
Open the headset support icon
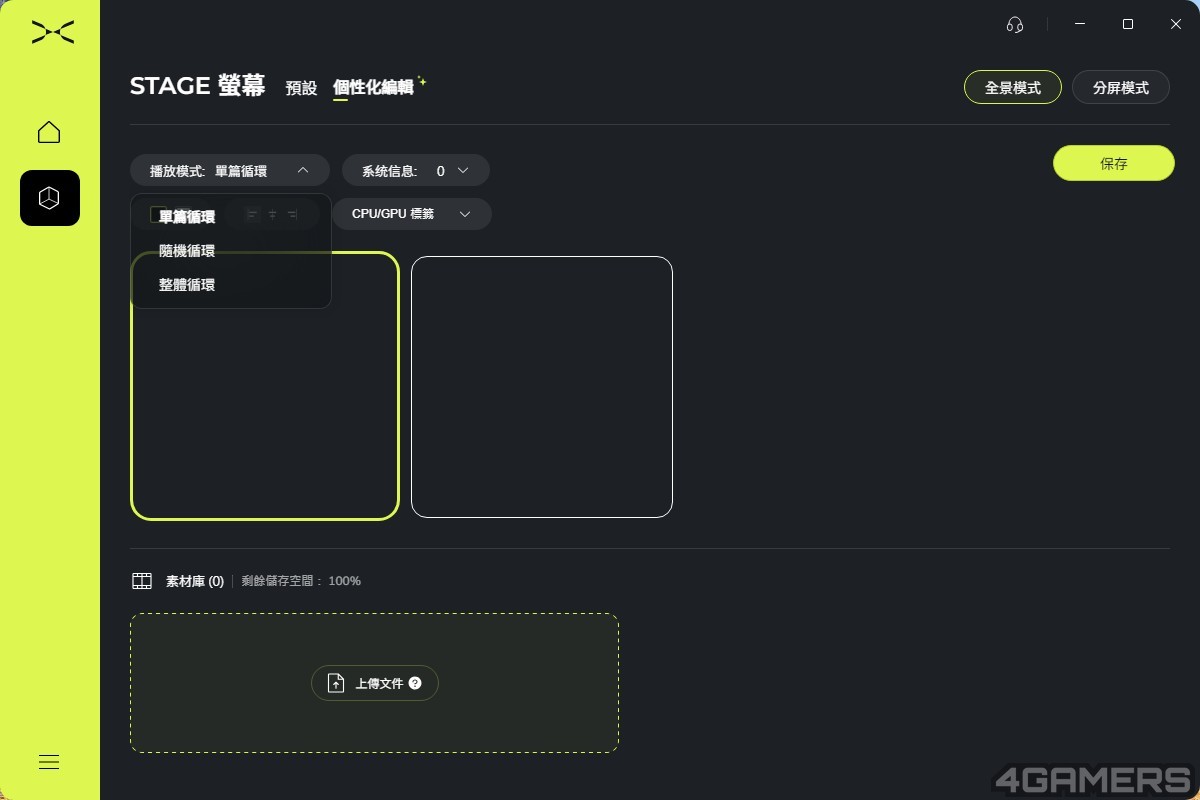pyautogui.click(x=1015, y=25)
